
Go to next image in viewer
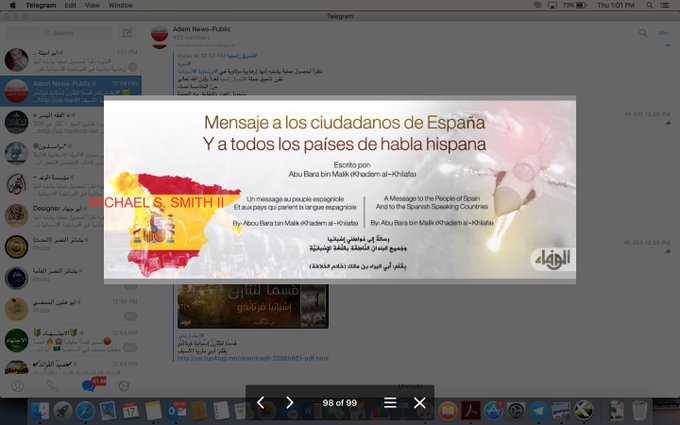pyautogui.click(x=289, y=402)
